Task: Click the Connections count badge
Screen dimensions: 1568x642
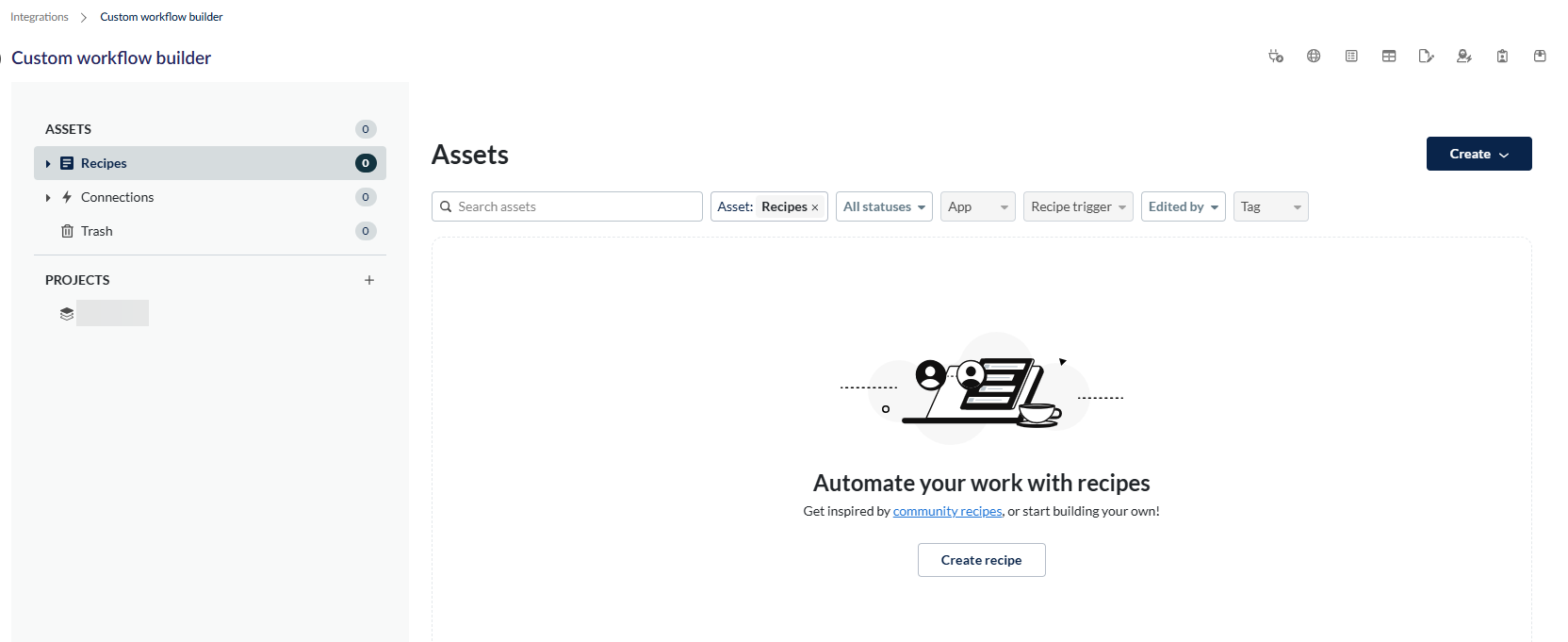Action: [x=366, y=197]
